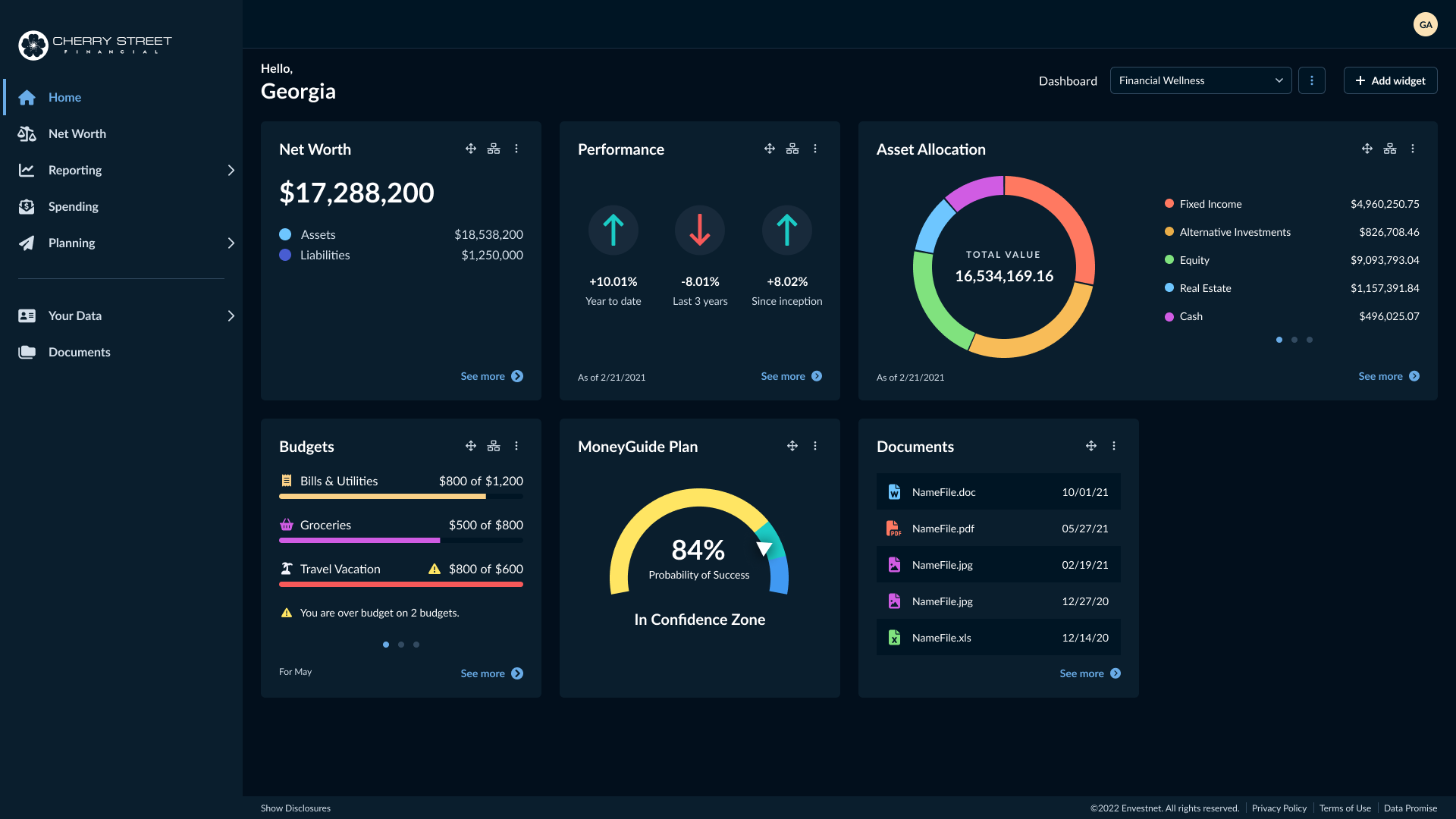Click See more on Budgets widget
1456x819 pixels.
pos(491,673)
